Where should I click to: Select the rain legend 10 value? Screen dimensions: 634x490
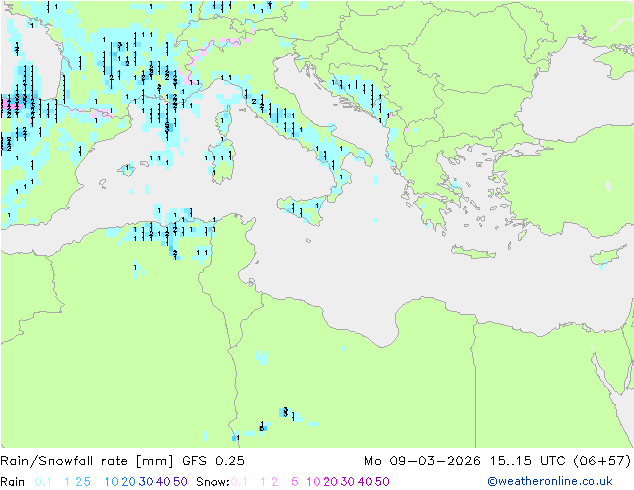coord(112,482)
